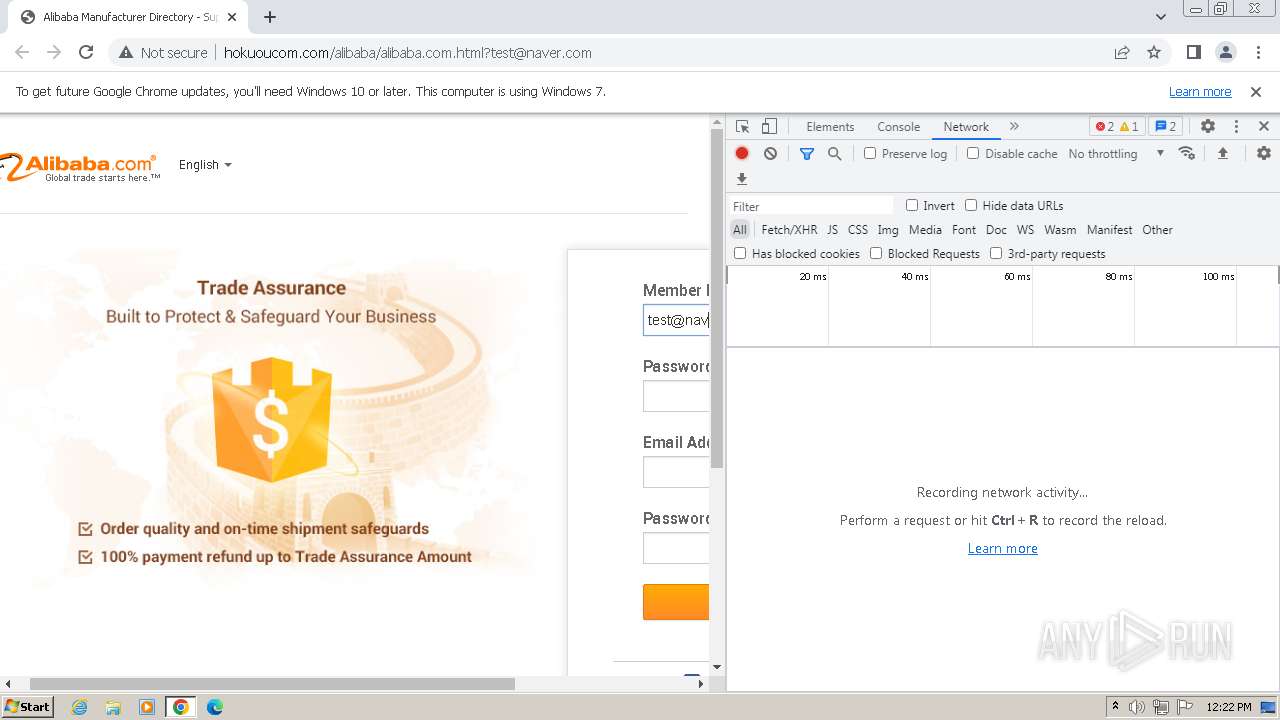Open DevTools settings gear
Image resolution: width=1280 pixels, height=720 pixels.
coord(1208,127)
